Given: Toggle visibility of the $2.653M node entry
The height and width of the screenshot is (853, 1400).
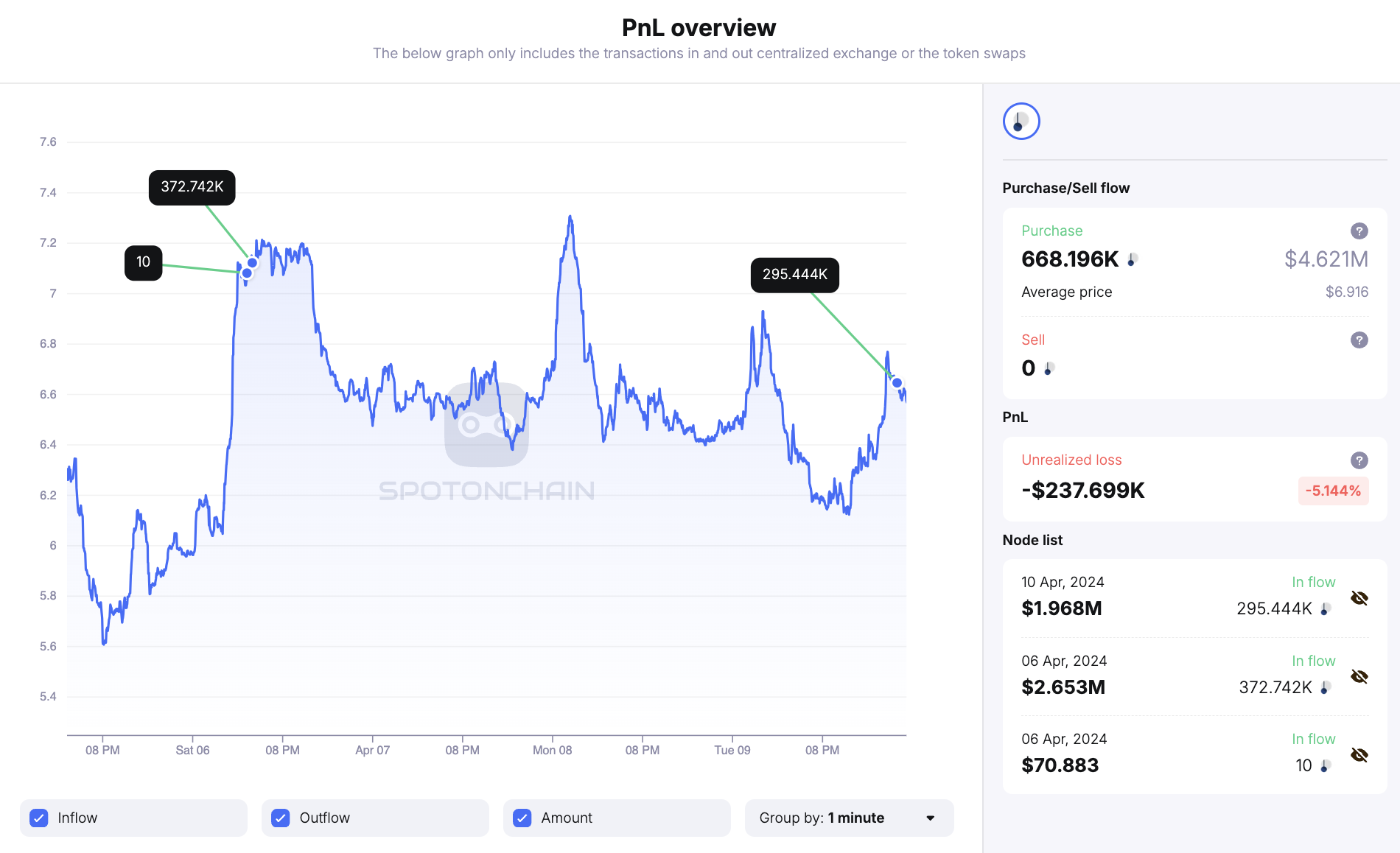Looking at the screenshot, I should [1358, 678].
